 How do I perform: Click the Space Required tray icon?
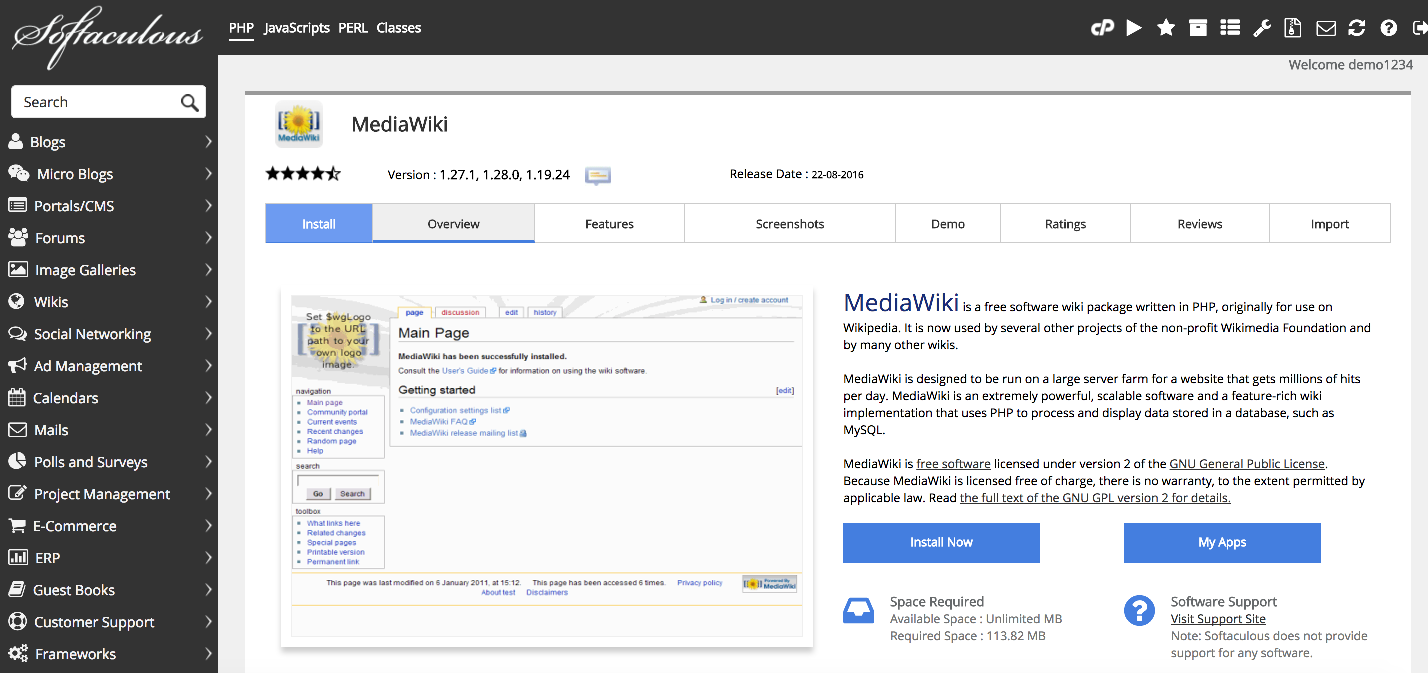pos(858,610)
